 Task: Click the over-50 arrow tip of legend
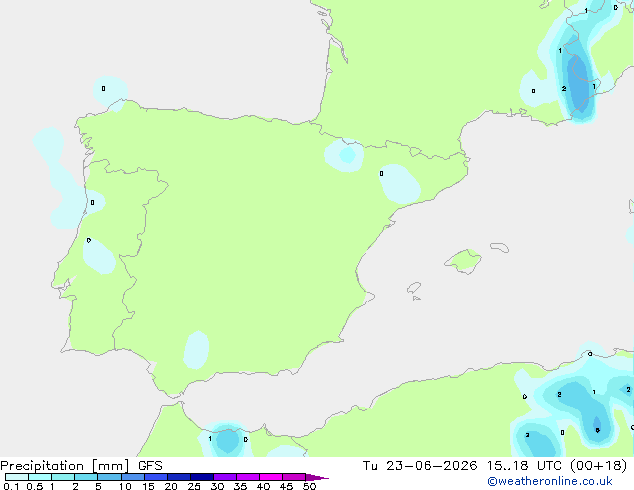point(317,477)
